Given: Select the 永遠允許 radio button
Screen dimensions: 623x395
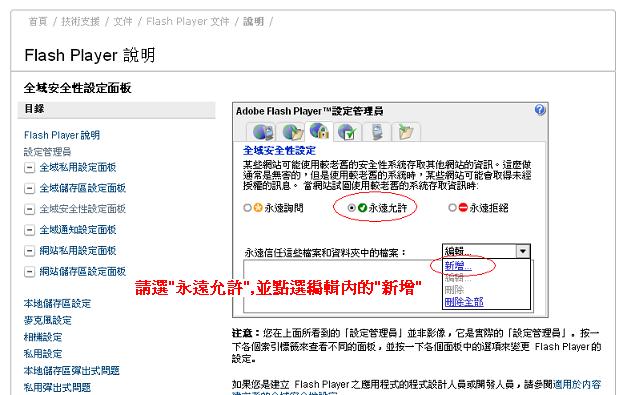Looking at the screenshot, I should 351,207.
